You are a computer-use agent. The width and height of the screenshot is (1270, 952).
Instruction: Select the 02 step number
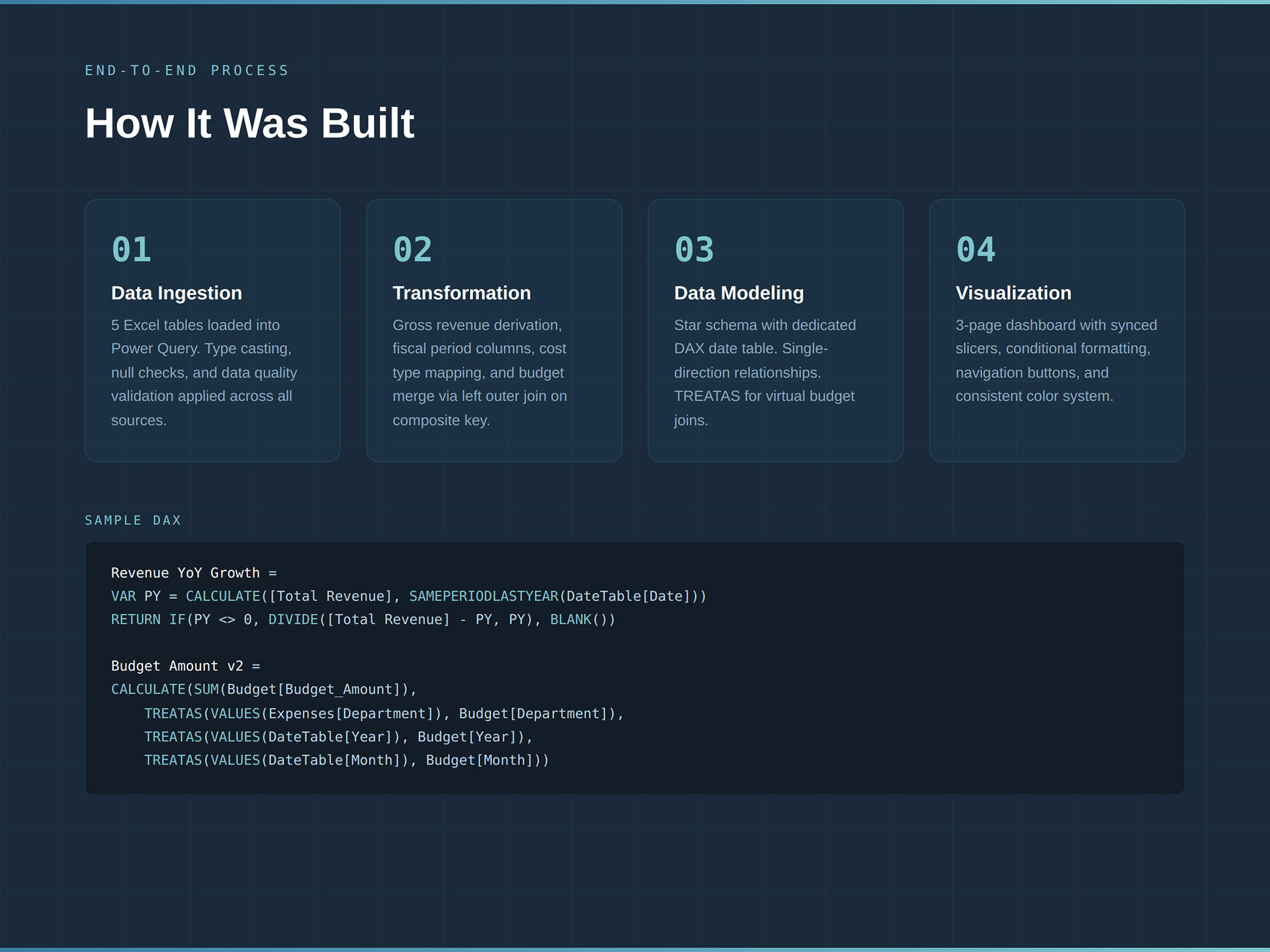[412, 250]
